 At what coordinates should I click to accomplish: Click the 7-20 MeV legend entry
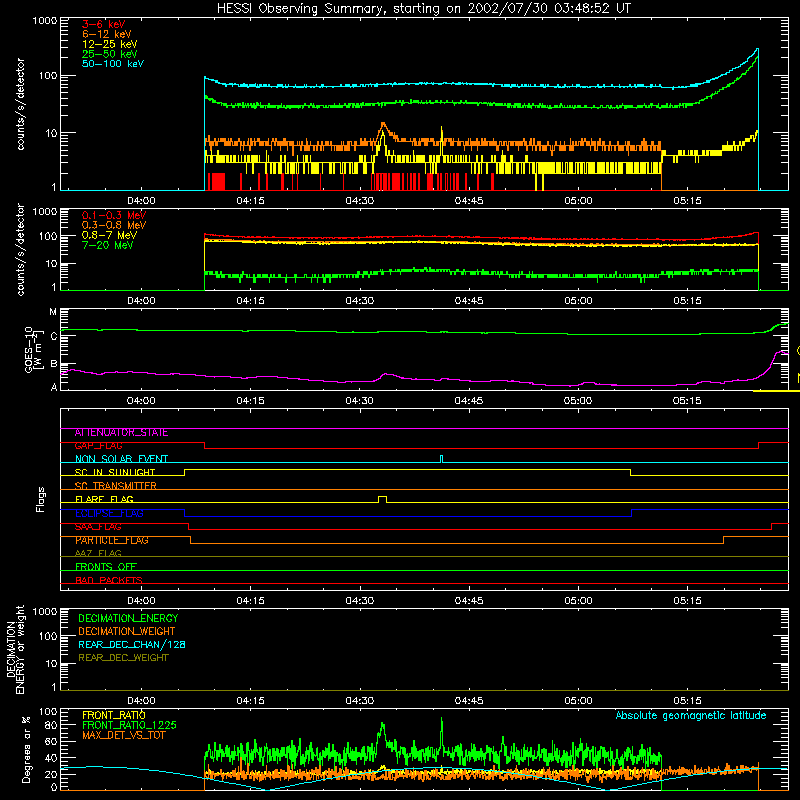(108, 245)
